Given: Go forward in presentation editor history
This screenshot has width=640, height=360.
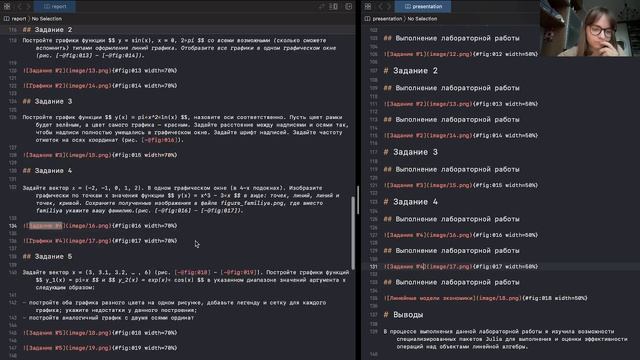Looking at the screenshot, I should (389, 6).
